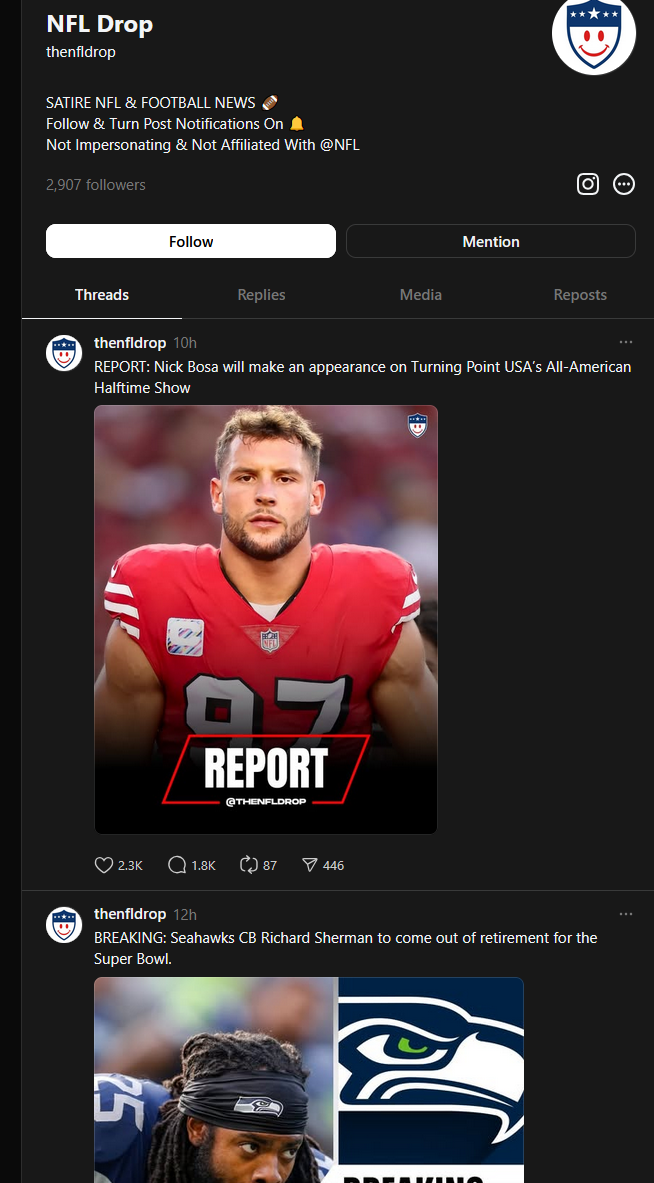Open options menu for Nick Bosa post

[625, 343]
